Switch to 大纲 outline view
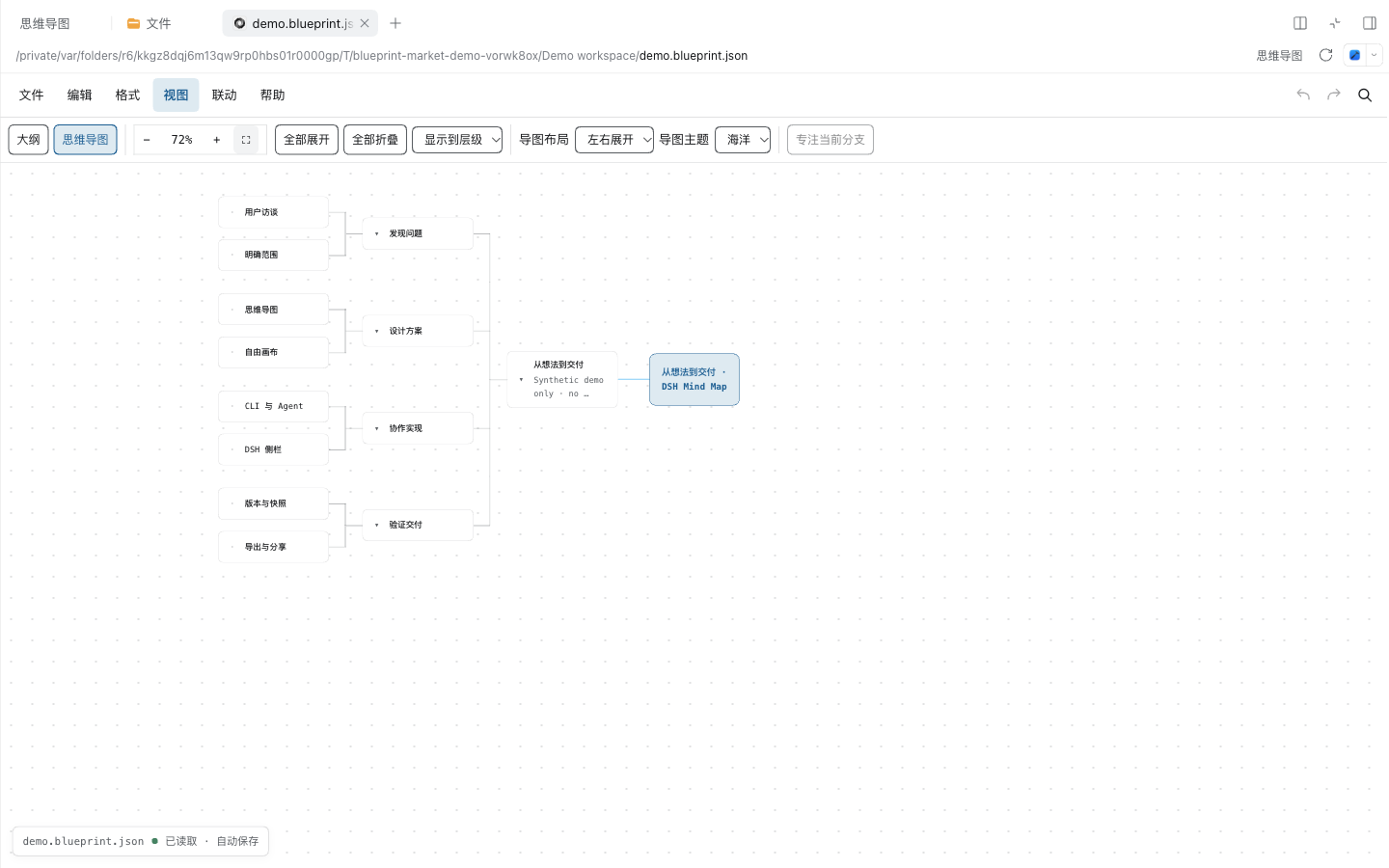 [29, 140]
